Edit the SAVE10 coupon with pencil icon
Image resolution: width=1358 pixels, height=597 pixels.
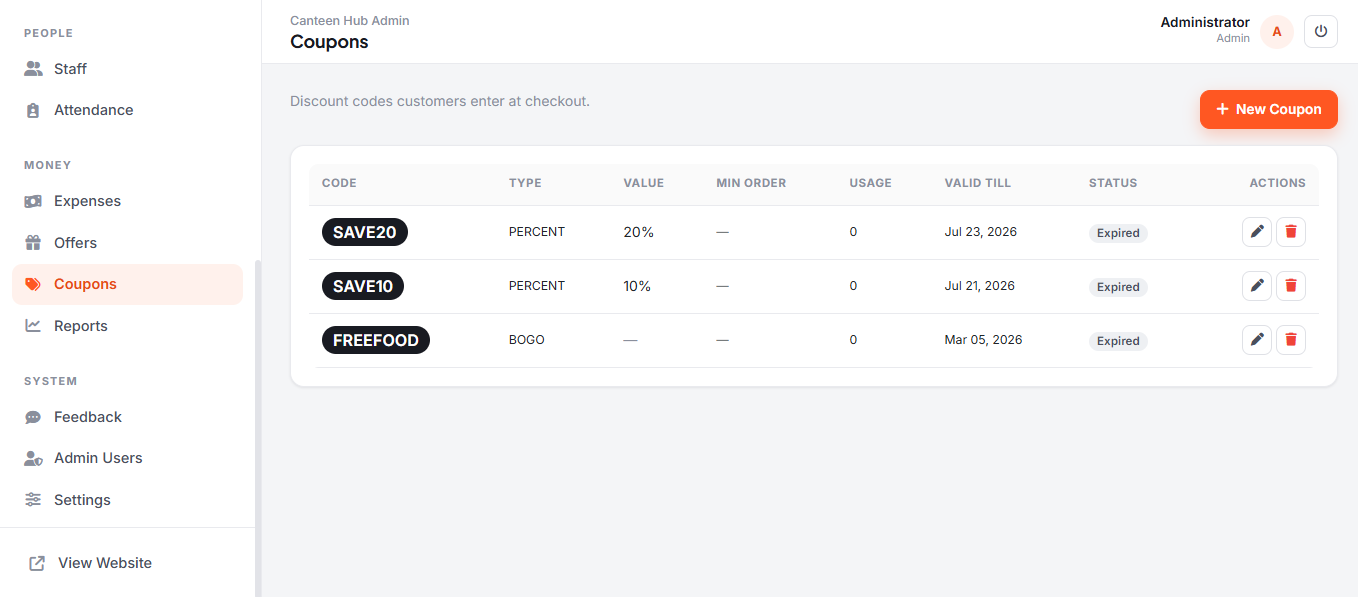click(1257, 286)
